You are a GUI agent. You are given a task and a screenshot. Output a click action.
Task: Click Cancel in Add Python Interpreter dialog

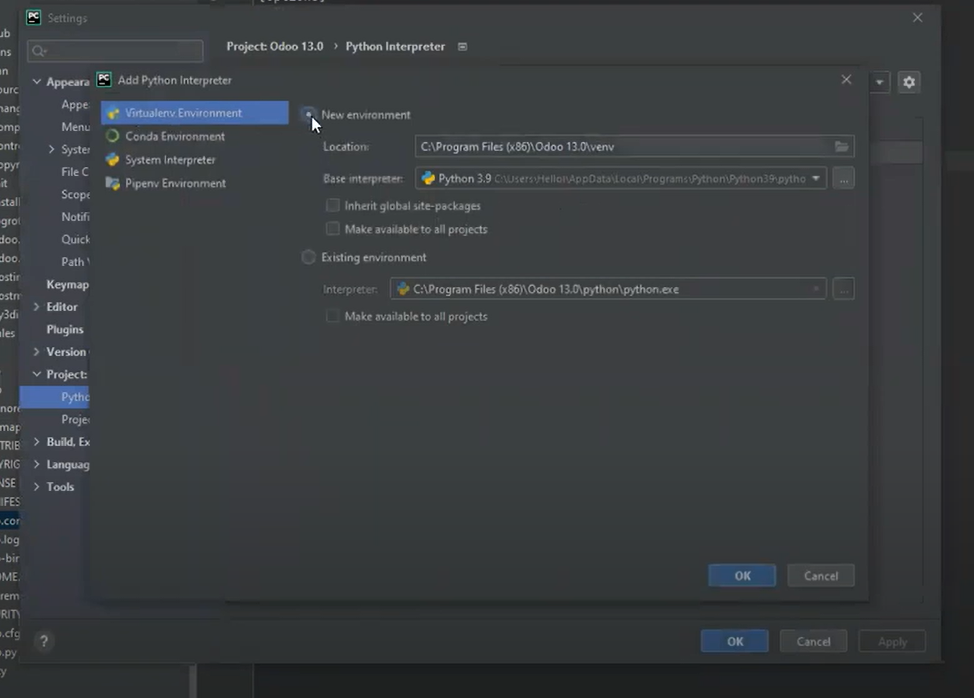point(821,576)
